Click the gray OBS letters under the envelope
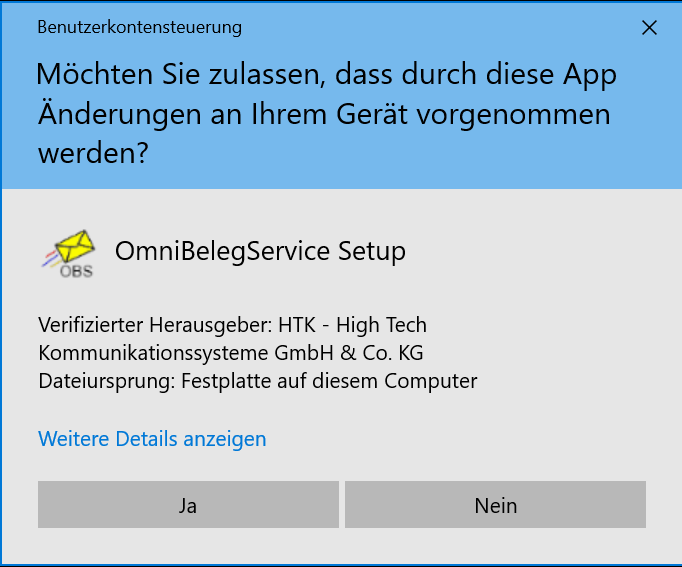Image resolution: width=682 pixels, height=567 pixels. [x=76, y=271]
